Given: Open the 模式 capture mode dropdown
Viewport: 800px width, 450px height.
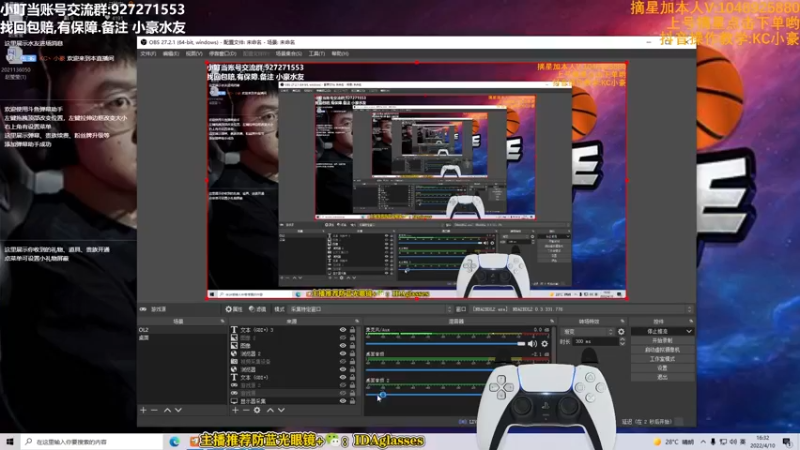Looking at the screenshot, I should [370, 309].
